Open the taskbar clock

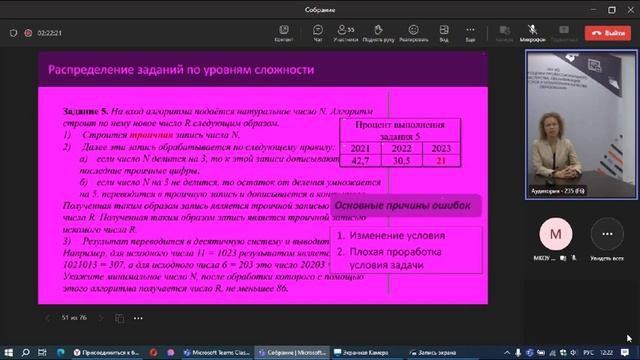(x=606, y=352)
